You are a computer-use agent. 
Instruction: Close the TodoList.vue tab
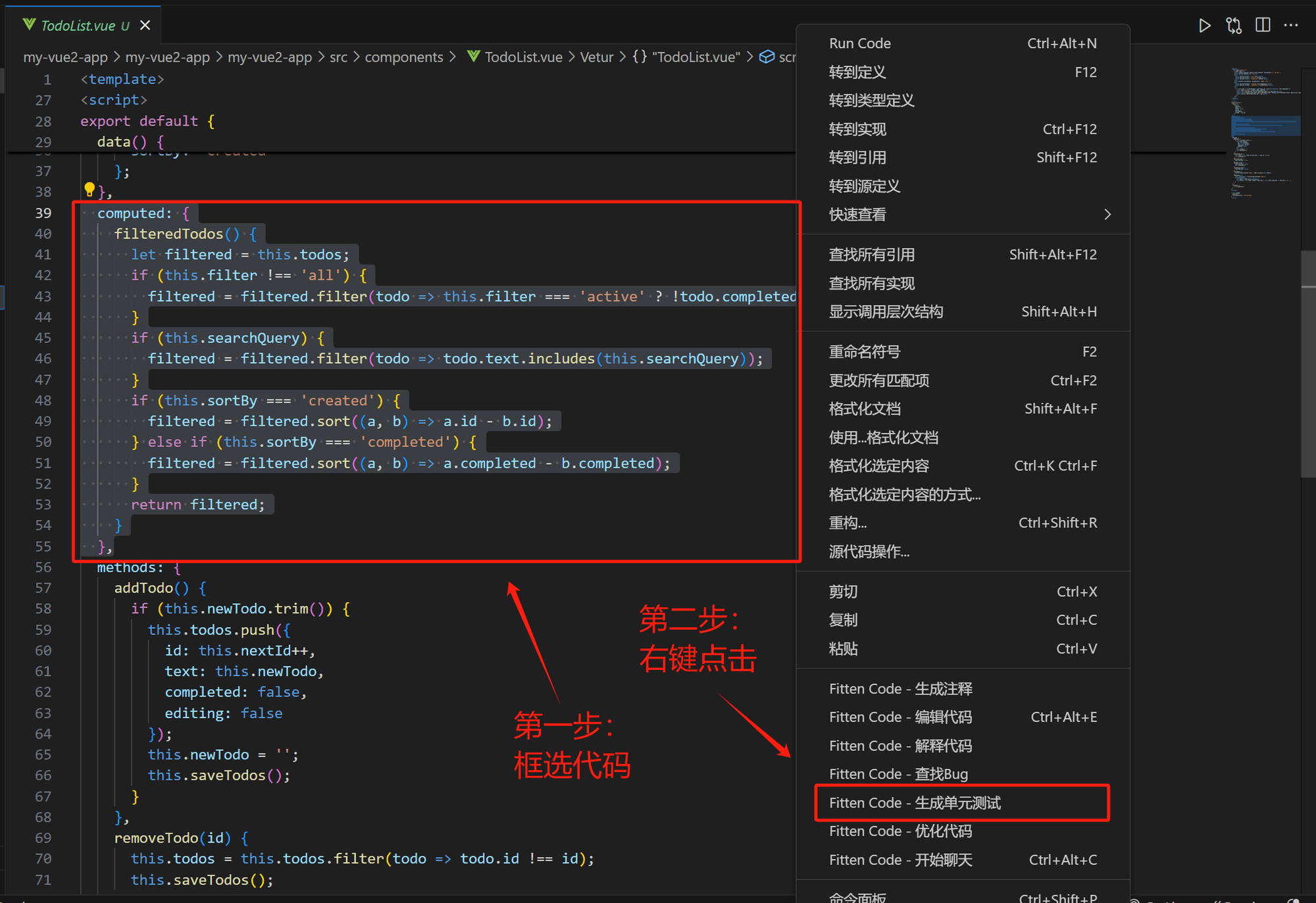[x=145, y=25]
